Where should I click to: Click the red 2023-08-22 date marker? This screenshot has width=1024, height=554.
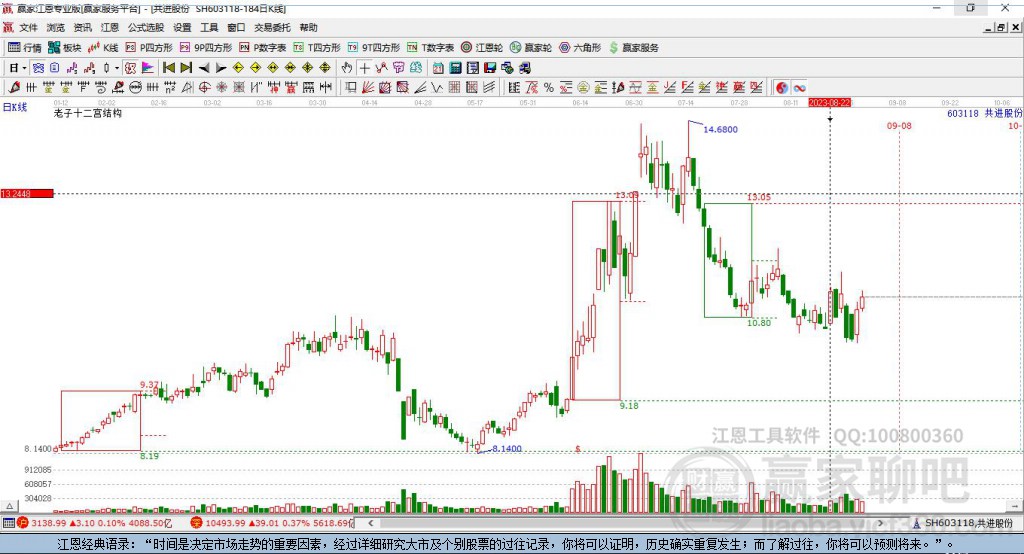click(x=829, y=103)
